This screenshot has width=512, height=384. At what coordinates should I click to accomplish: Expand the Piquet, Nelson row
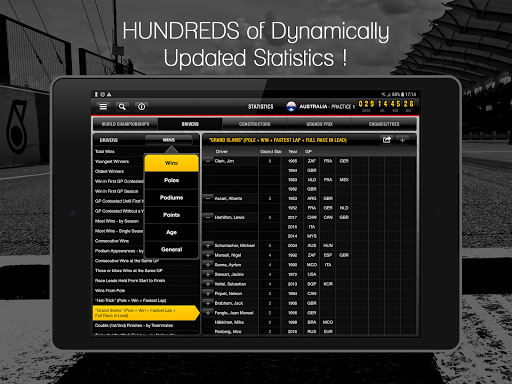[x=208, y=294]
